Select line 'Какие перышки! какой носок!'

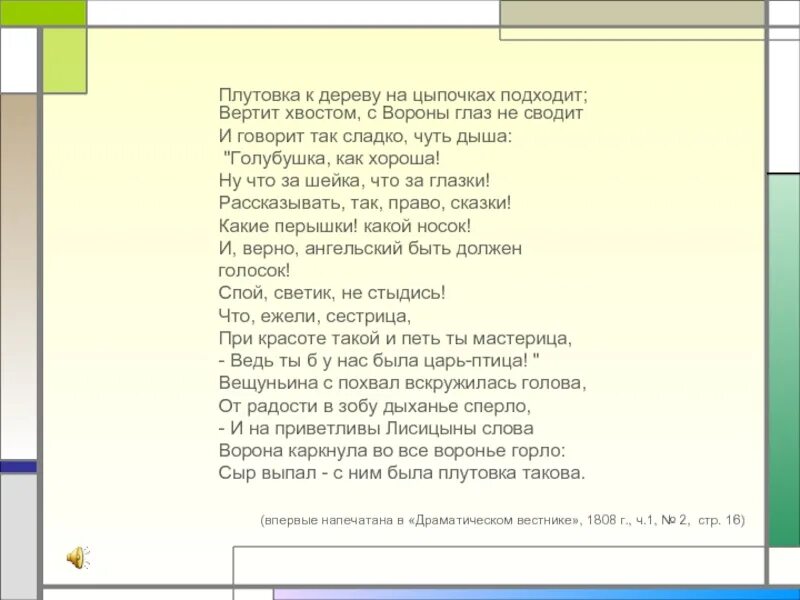(x=344, y=226)
